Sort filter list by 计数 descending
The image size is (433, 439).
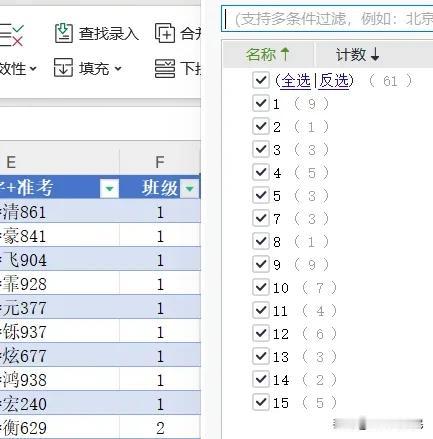tap(357, 54)
